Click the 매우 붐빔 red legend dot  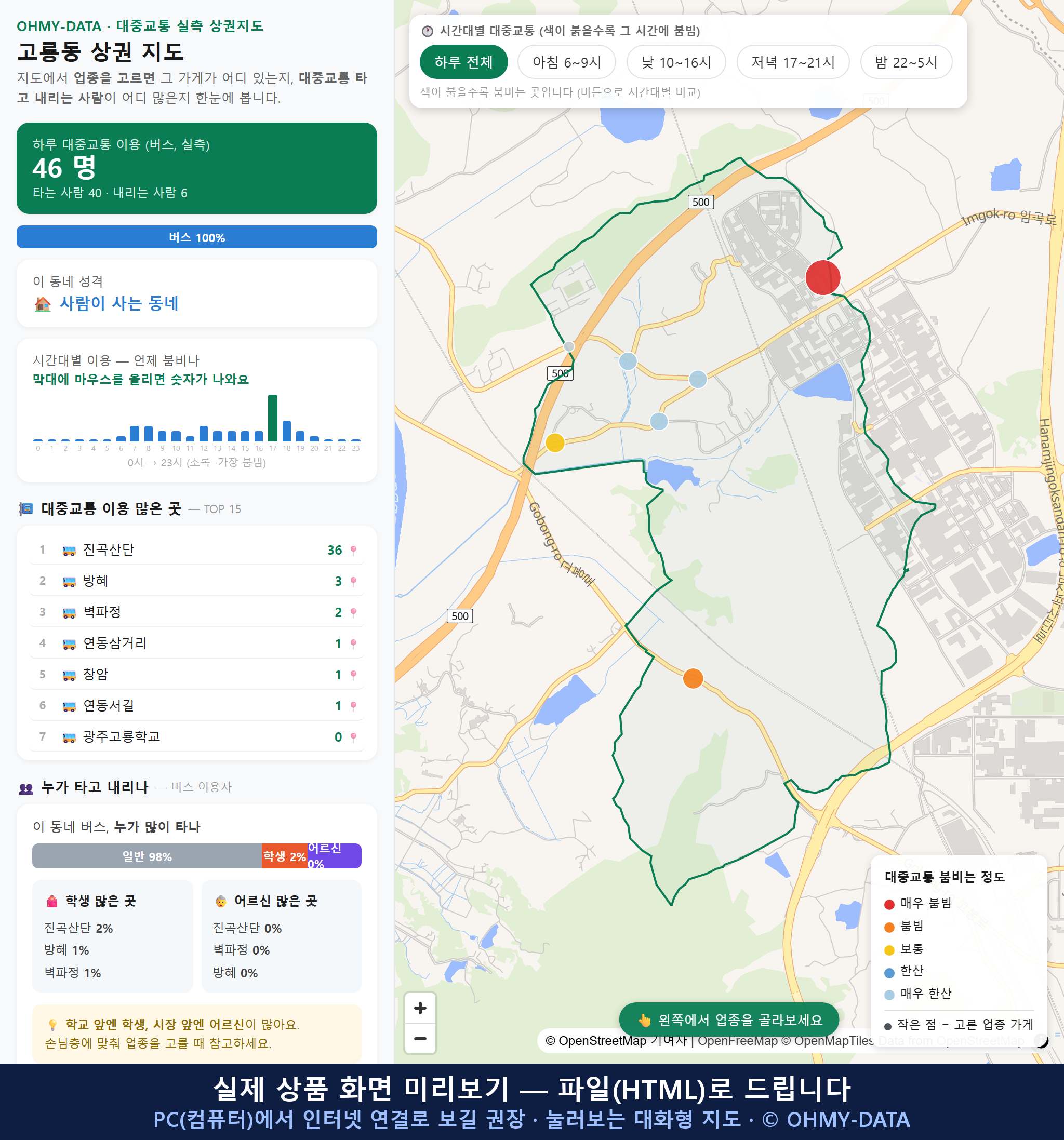point(889,904)
